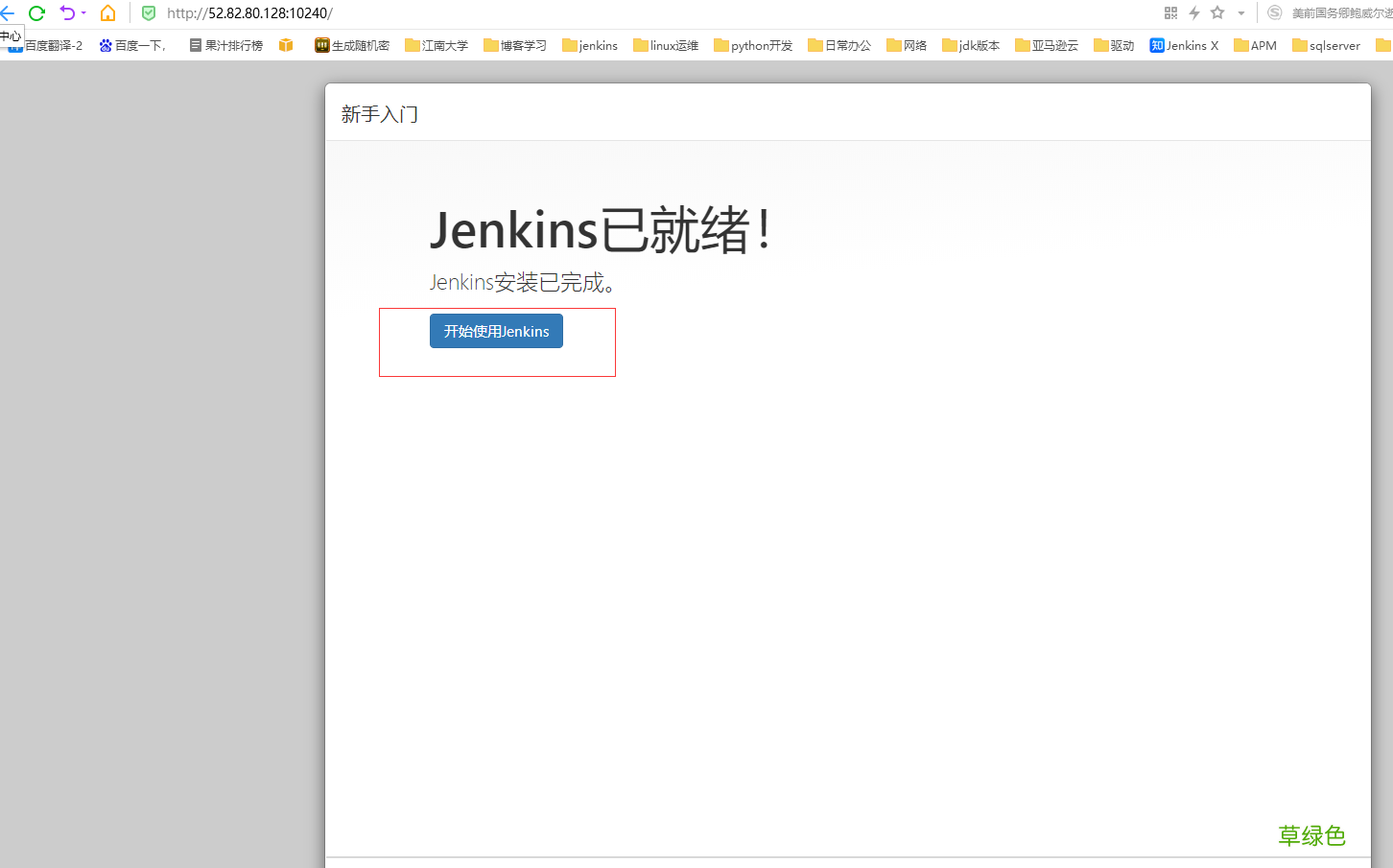This screenshot has height=868, width=1393.
Task: Open the 百度翻译-2 bookmark
Action: tap(50, 44)
